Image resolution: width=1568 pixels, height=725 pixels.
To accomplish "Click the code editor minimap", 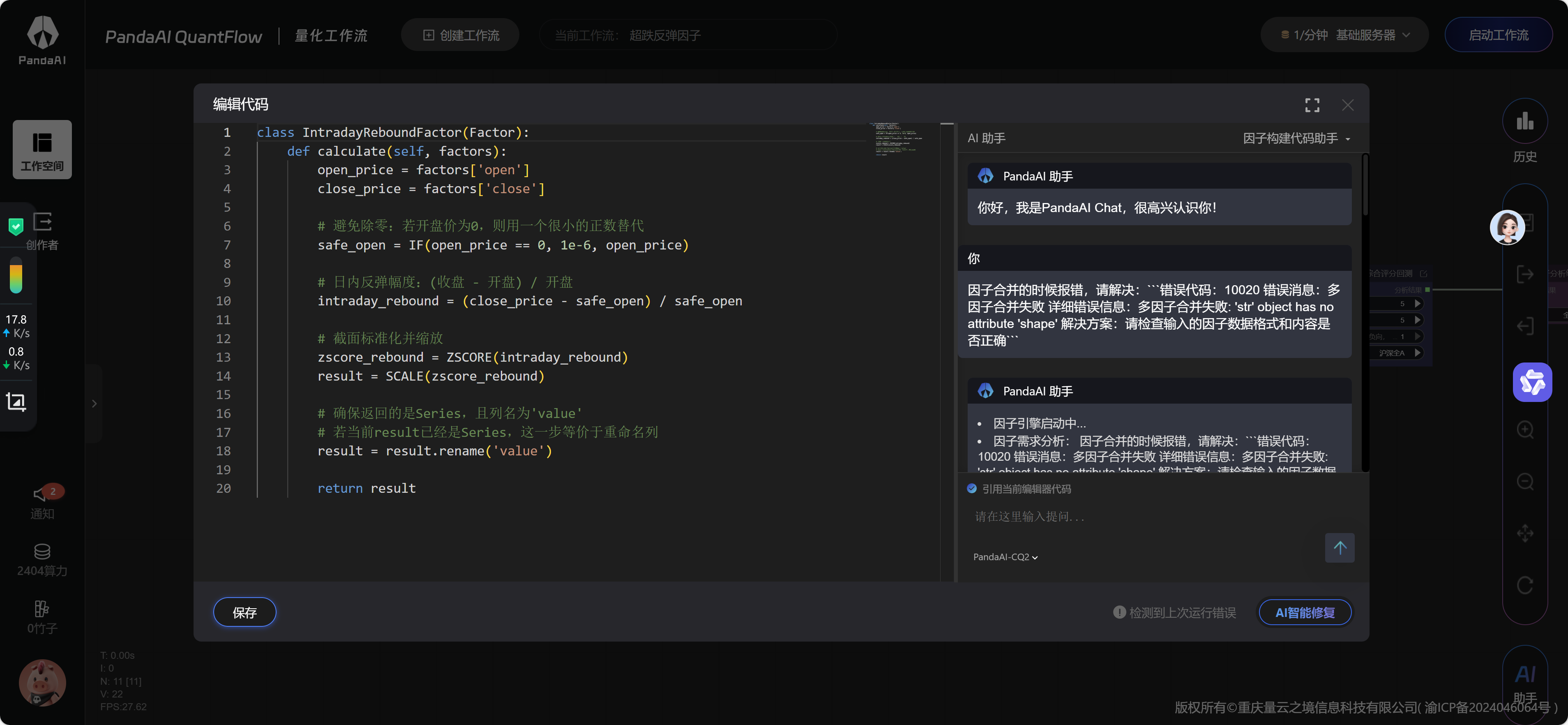I will (899, 139).
